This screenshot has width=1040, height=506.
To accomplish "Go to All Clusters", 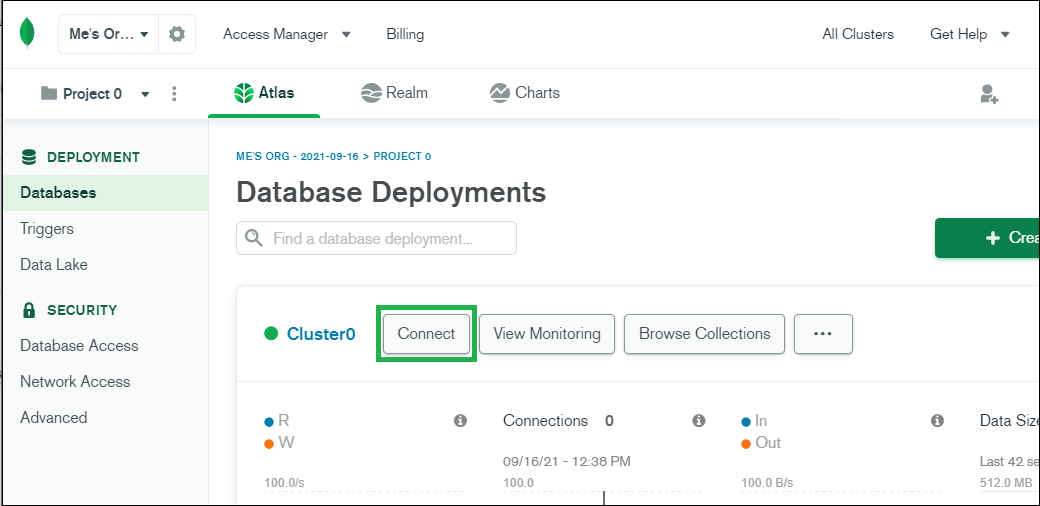I will [858, 34].
